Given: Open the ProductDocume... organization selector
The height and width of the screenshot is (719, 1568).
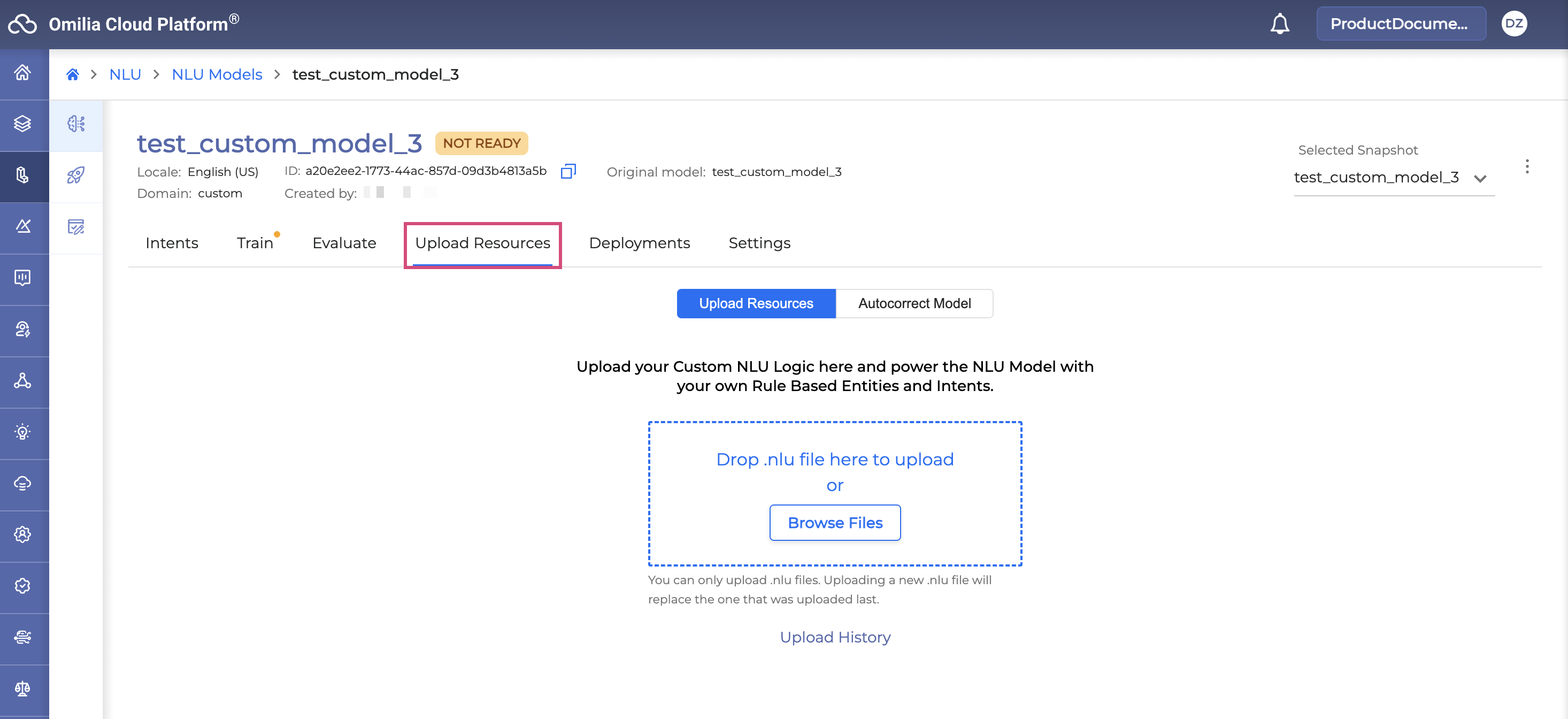Looking at the screenshot, I should pos(1400,24).
